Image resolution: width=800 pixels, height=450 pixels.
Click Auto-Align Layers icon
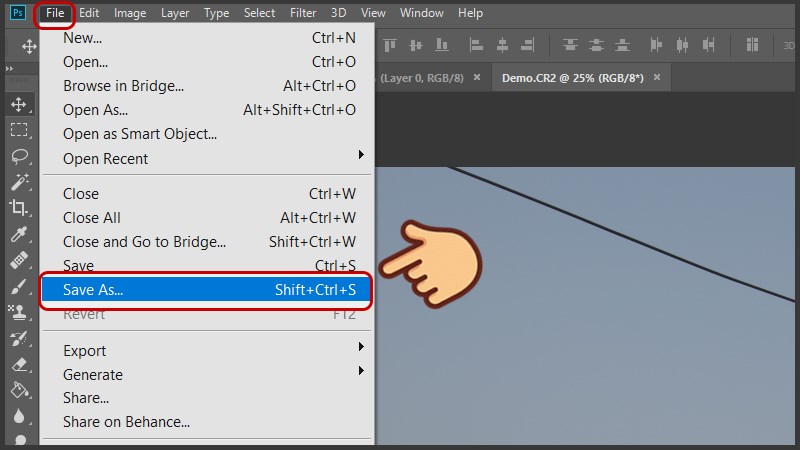752,45
